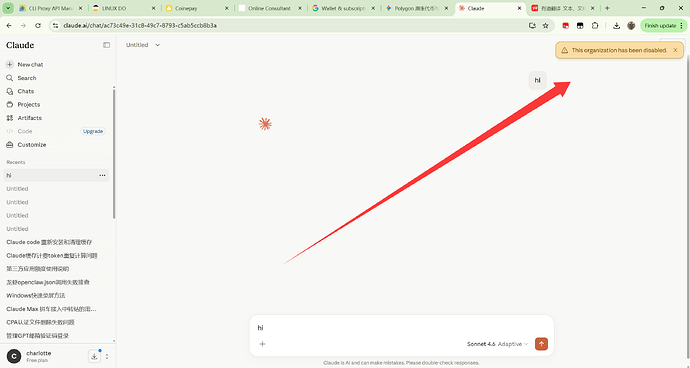This screenshot has width=690, height=368.
Task: Collapse the Claude sidebar panel
Action: coord(106,45)
